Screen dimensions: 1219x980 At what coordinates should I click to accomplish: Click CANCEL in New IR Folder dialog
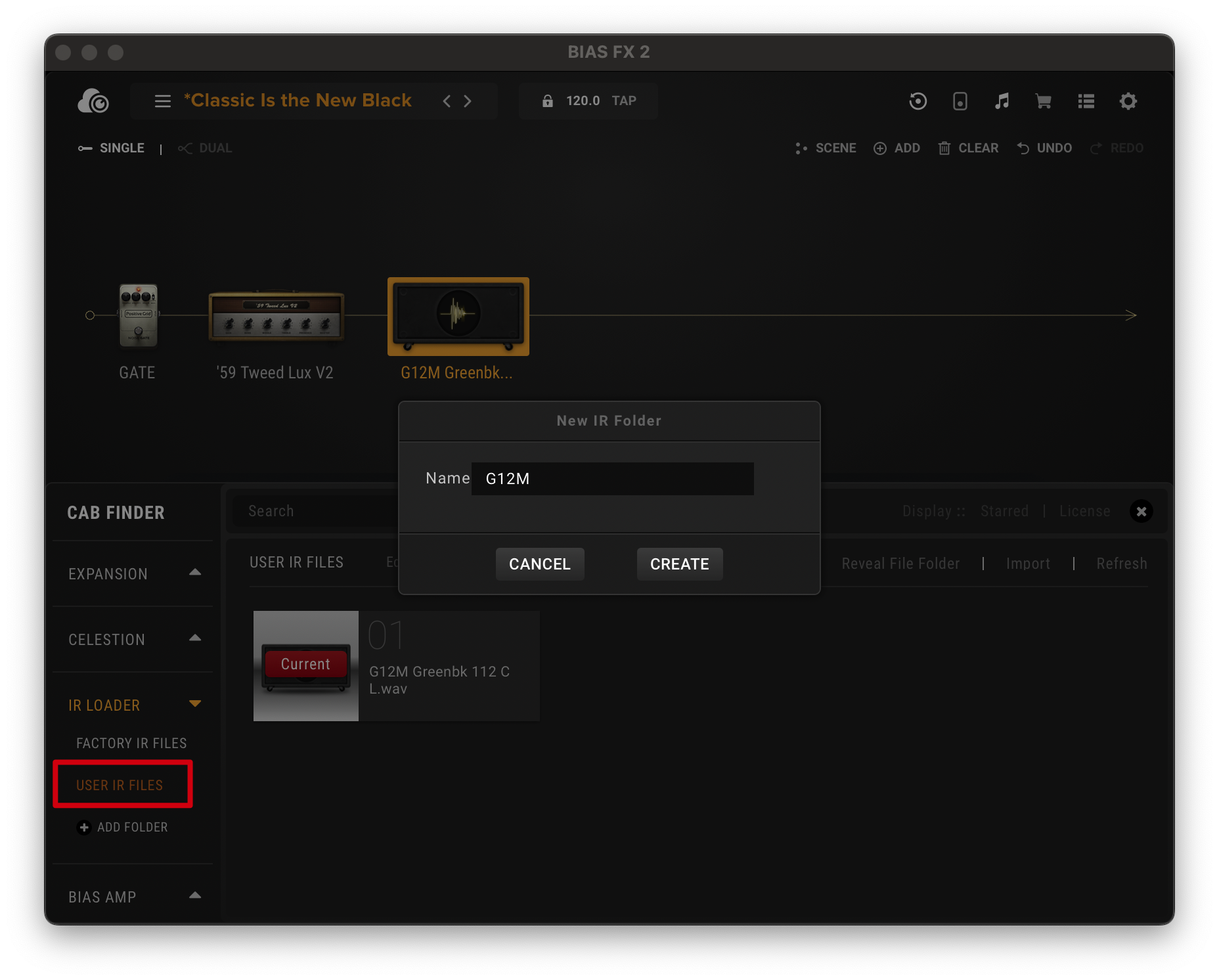point(540,564)
